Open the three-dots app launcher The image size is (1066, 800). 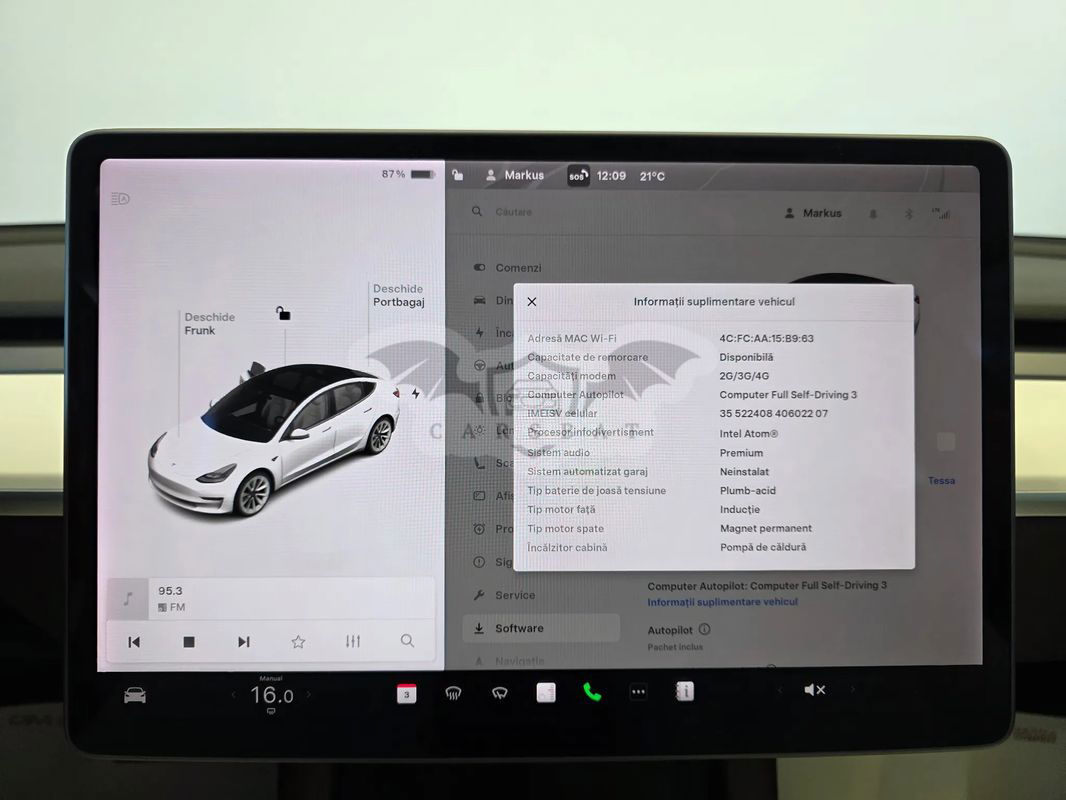coord(638,692)
